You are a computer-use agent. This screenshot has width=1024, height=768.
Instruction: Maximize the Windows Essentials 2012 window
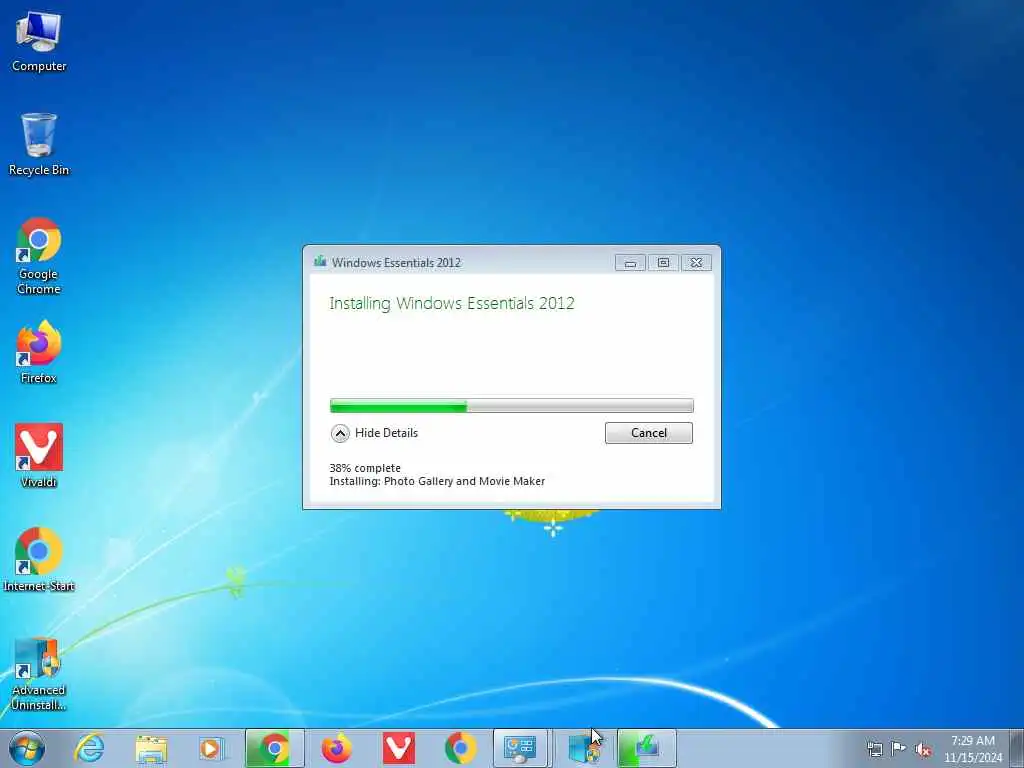tap(663, 263)
